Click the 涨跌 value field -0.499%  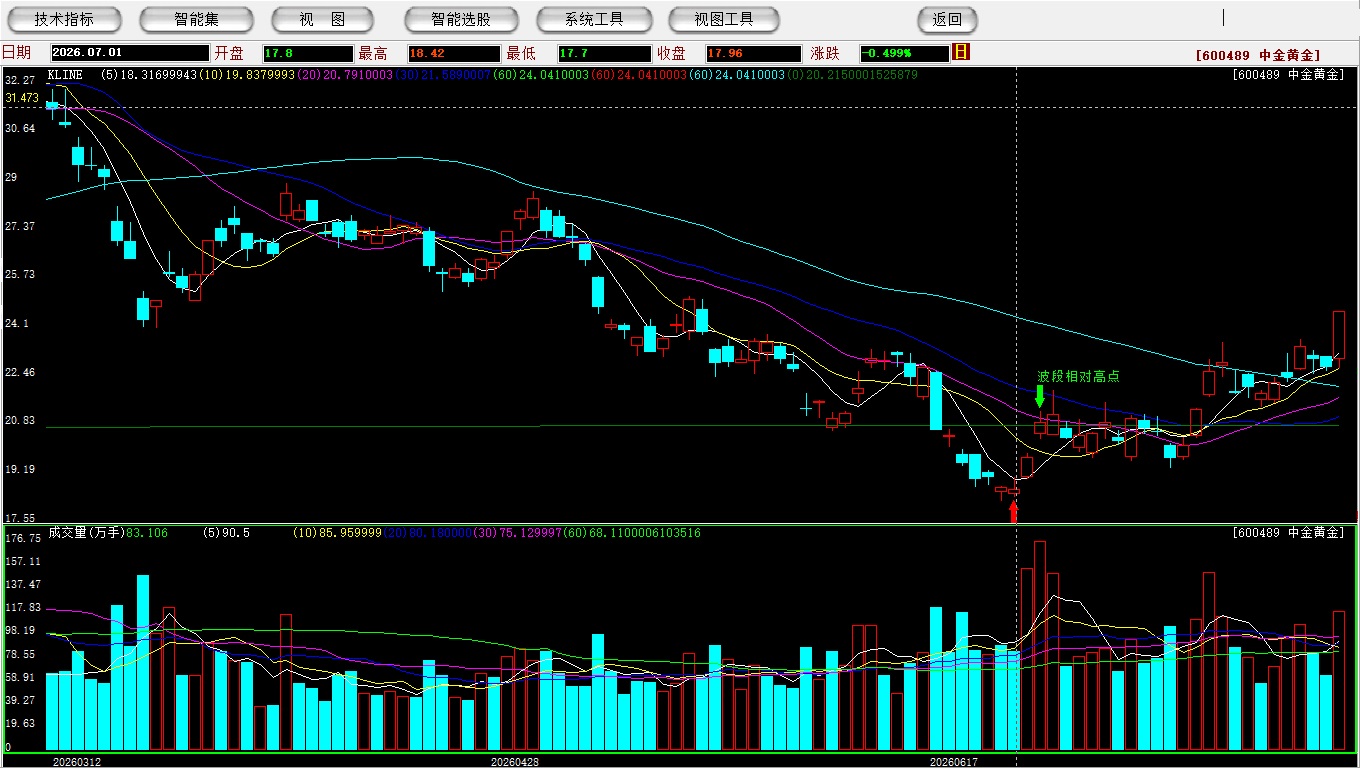click(903, 53)
